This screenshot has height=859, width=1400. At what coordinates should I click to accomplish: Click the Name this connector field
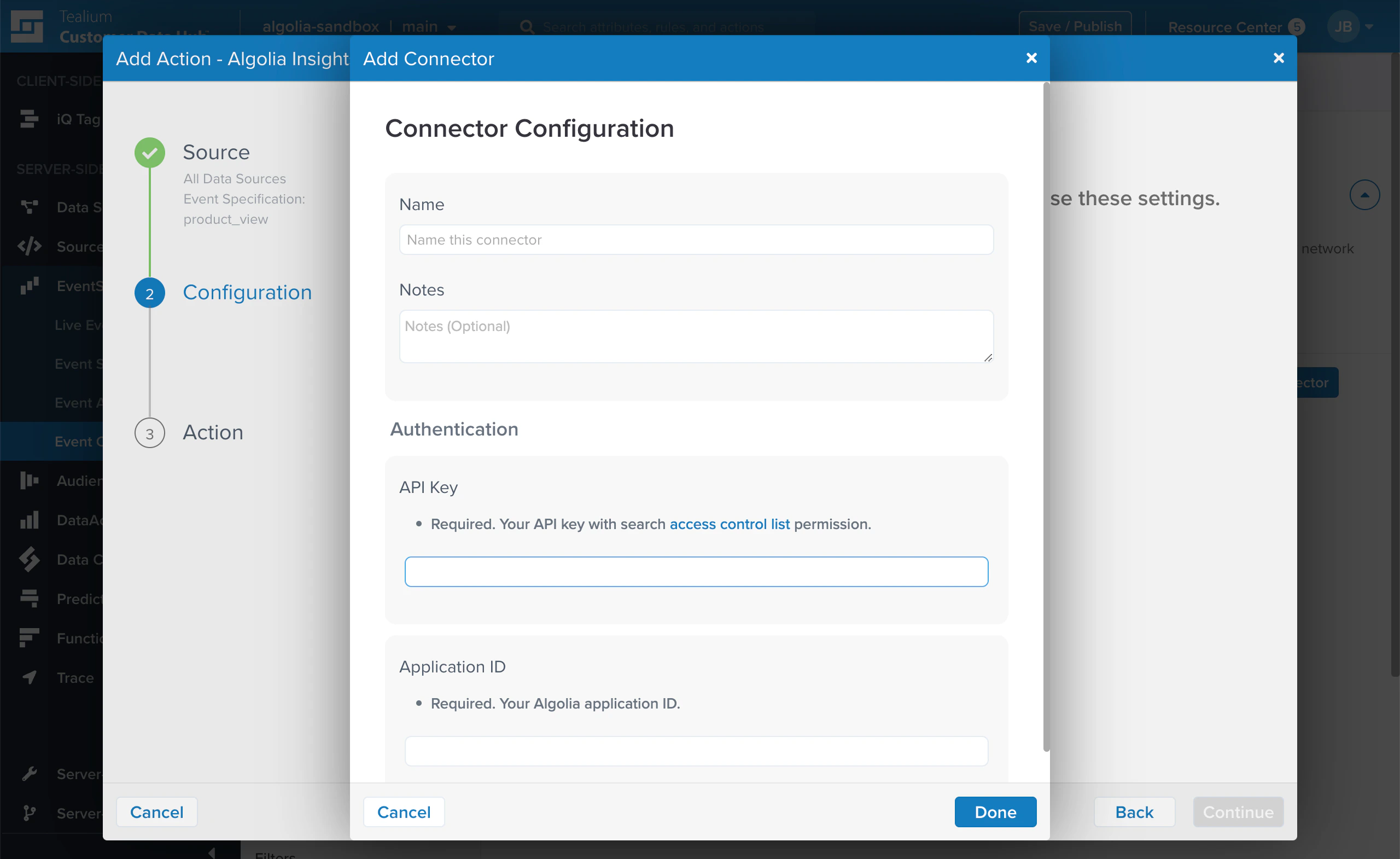(696, 239)
